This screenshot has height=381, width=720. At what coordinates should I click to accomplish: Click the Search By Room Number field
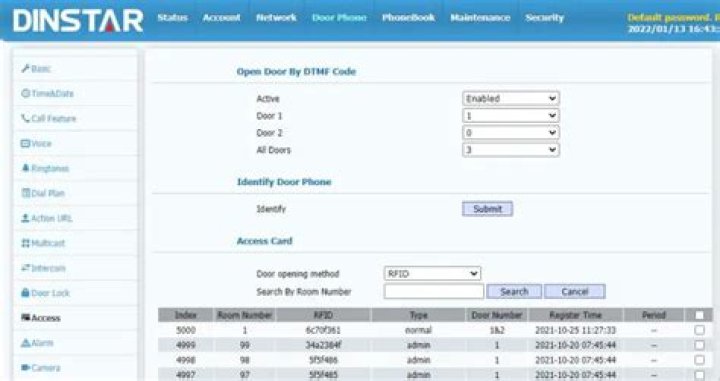click(x=433, y=291)
